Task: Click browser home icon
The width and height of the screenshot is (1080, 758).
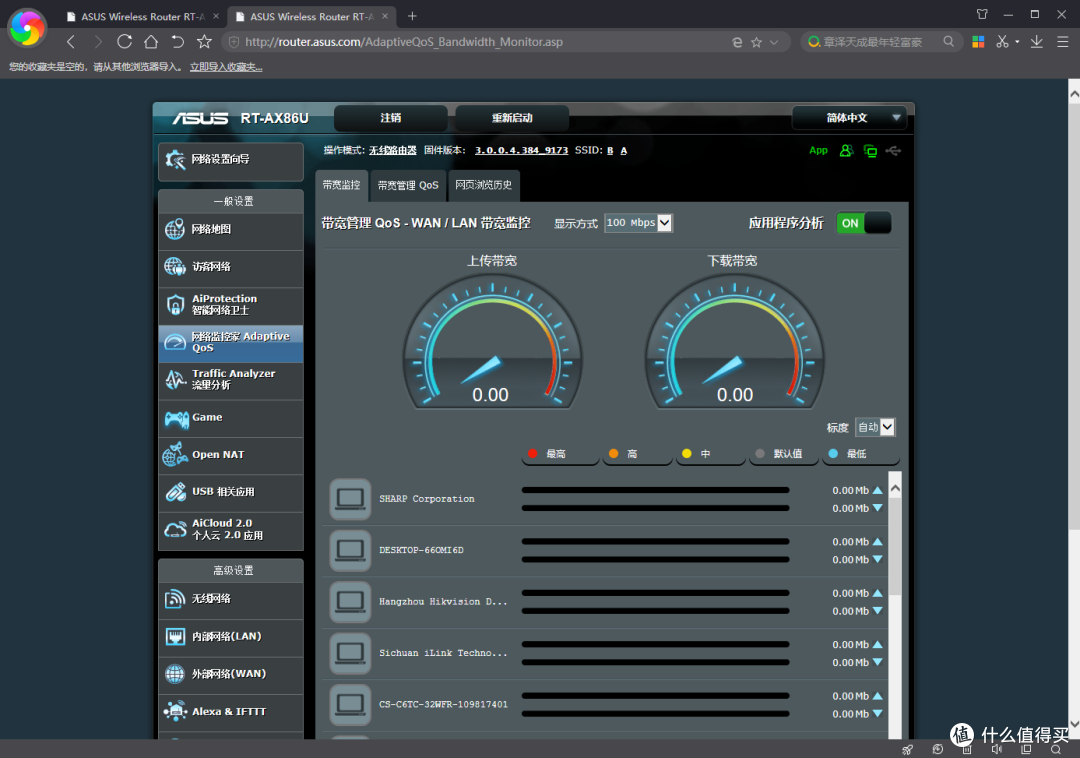Action: pyautogui.click(x=151, y=41)
